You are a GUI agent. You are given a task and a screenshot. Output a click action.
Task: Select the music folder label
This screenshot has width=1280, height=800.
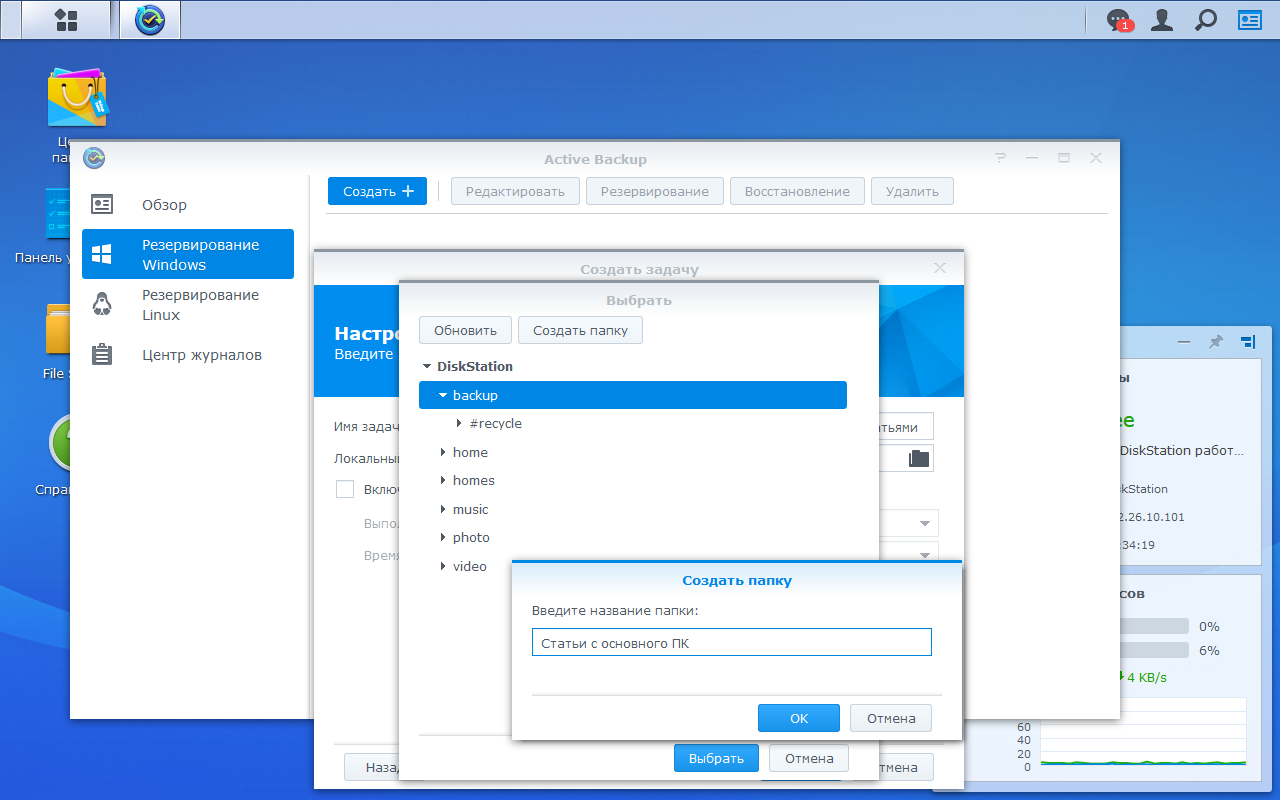[x=471, y=510]
